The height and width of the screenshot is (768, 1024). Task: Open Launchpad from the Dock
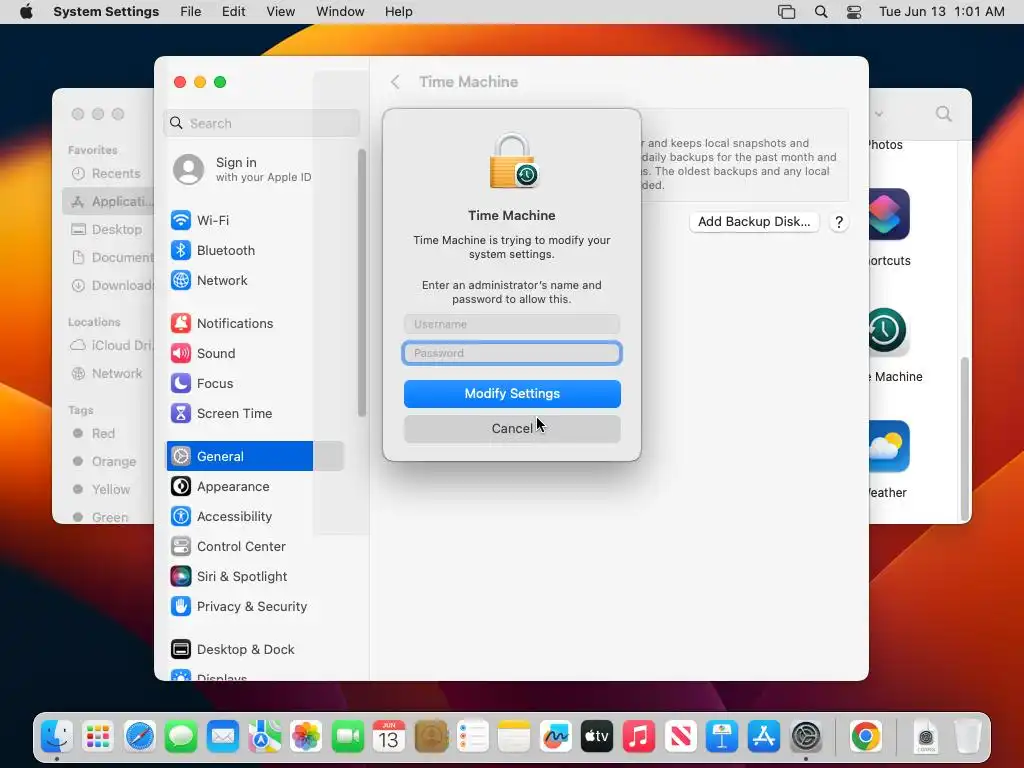(98, 737)
